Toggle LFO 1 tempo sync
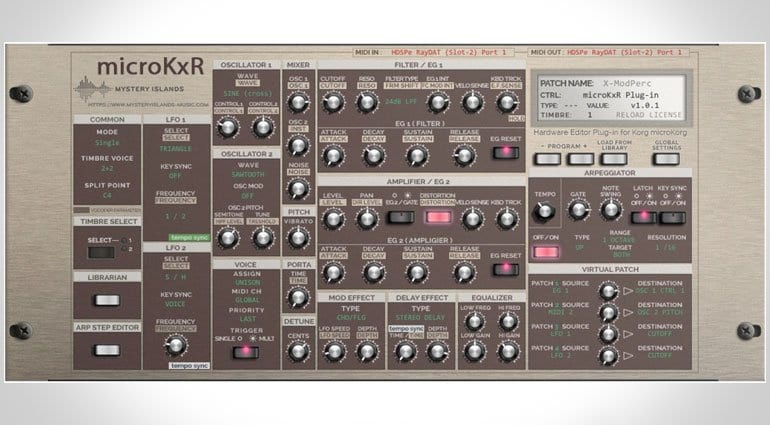 point(190,237)
